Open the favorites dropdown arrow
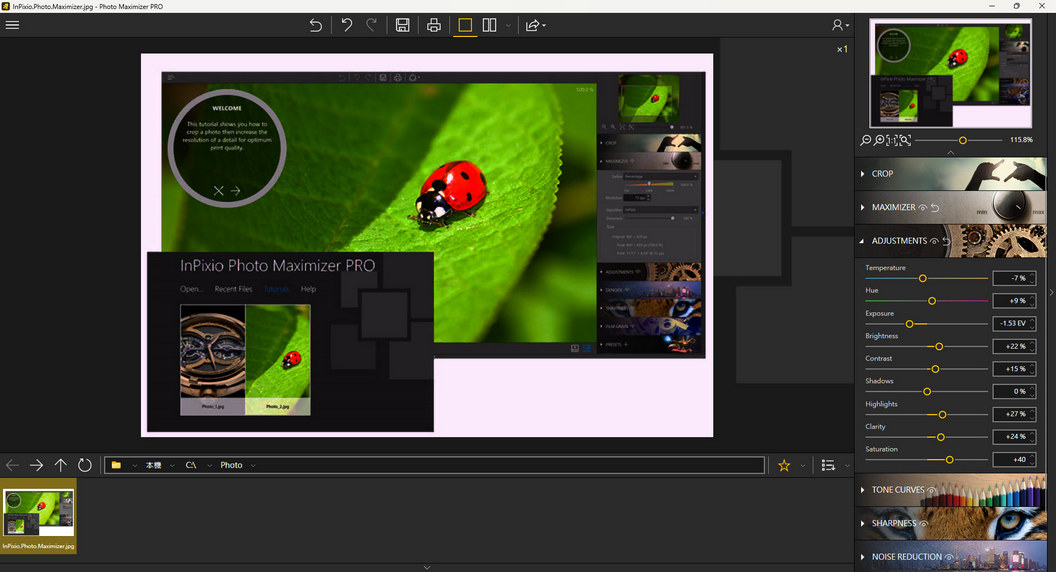This screenshot has height=572, width=1056. pyautogui.click(x=802, y=466)
